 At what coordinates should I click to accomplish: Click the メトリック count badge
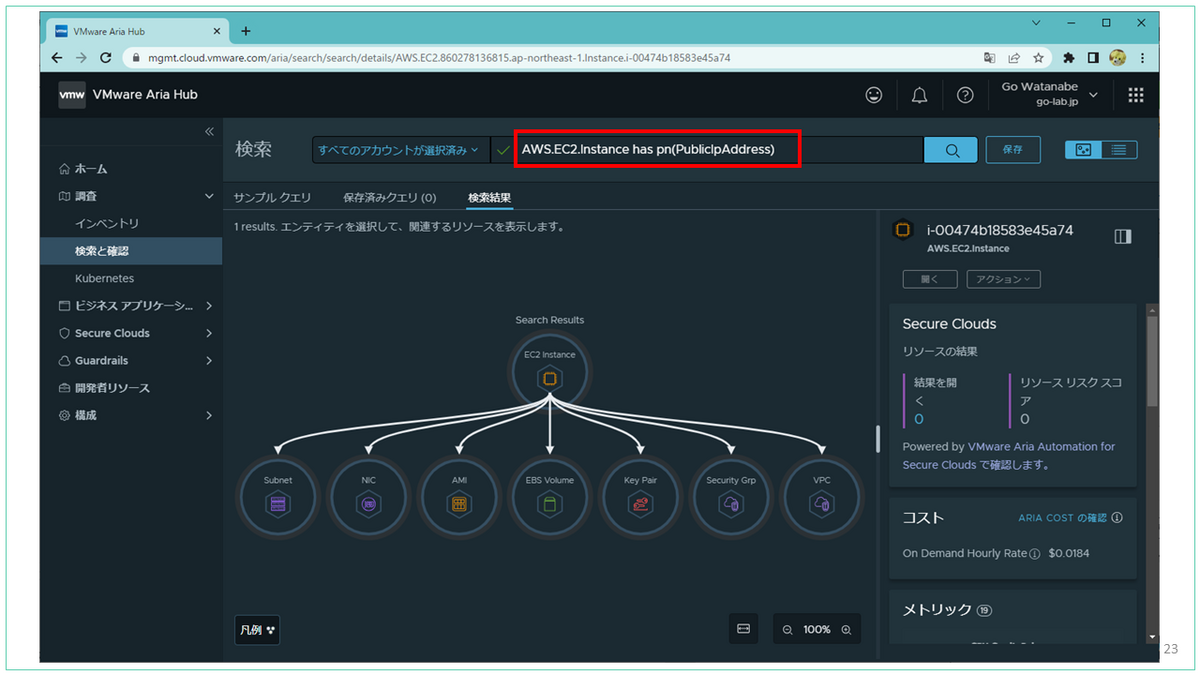point(985,610)
